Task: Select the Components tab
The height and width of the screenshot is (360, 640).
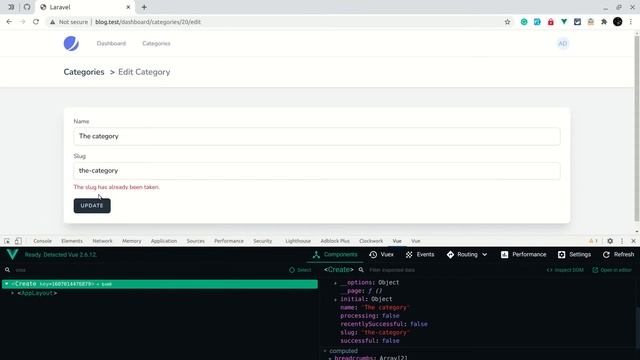Action: coord(335,255)
